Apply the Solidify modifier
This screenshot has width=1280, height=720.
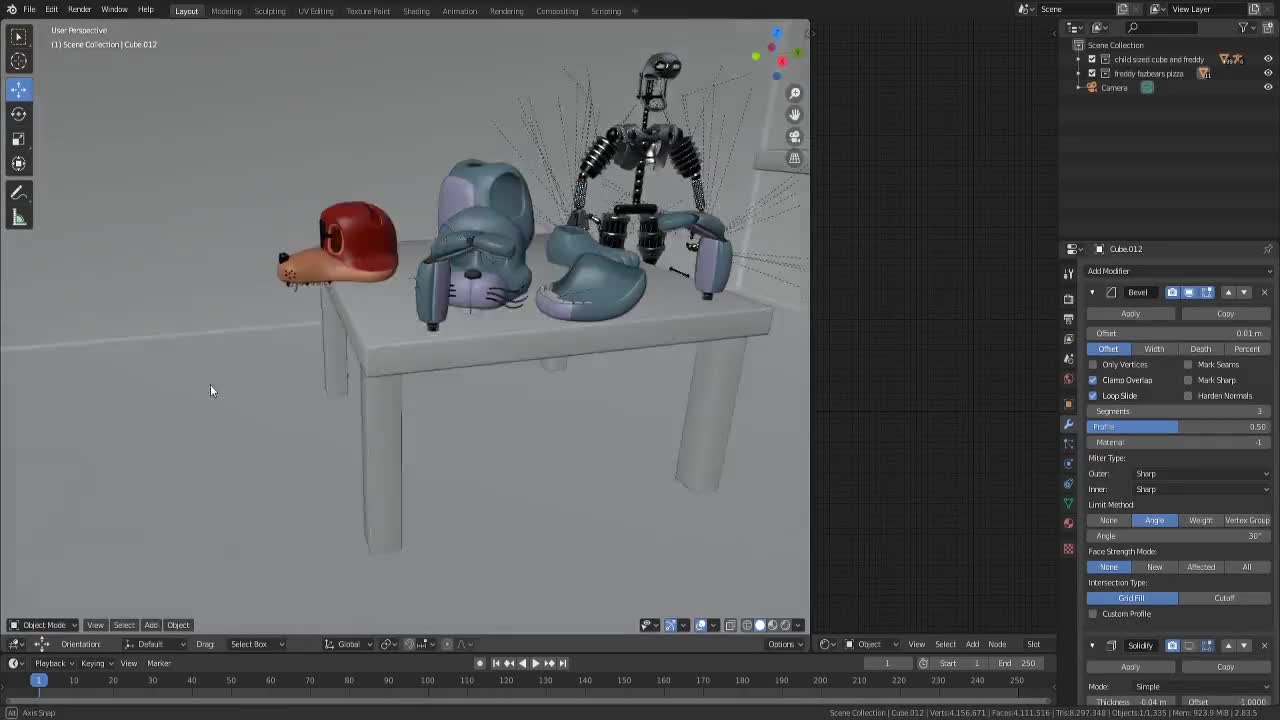coord(1131,667)
